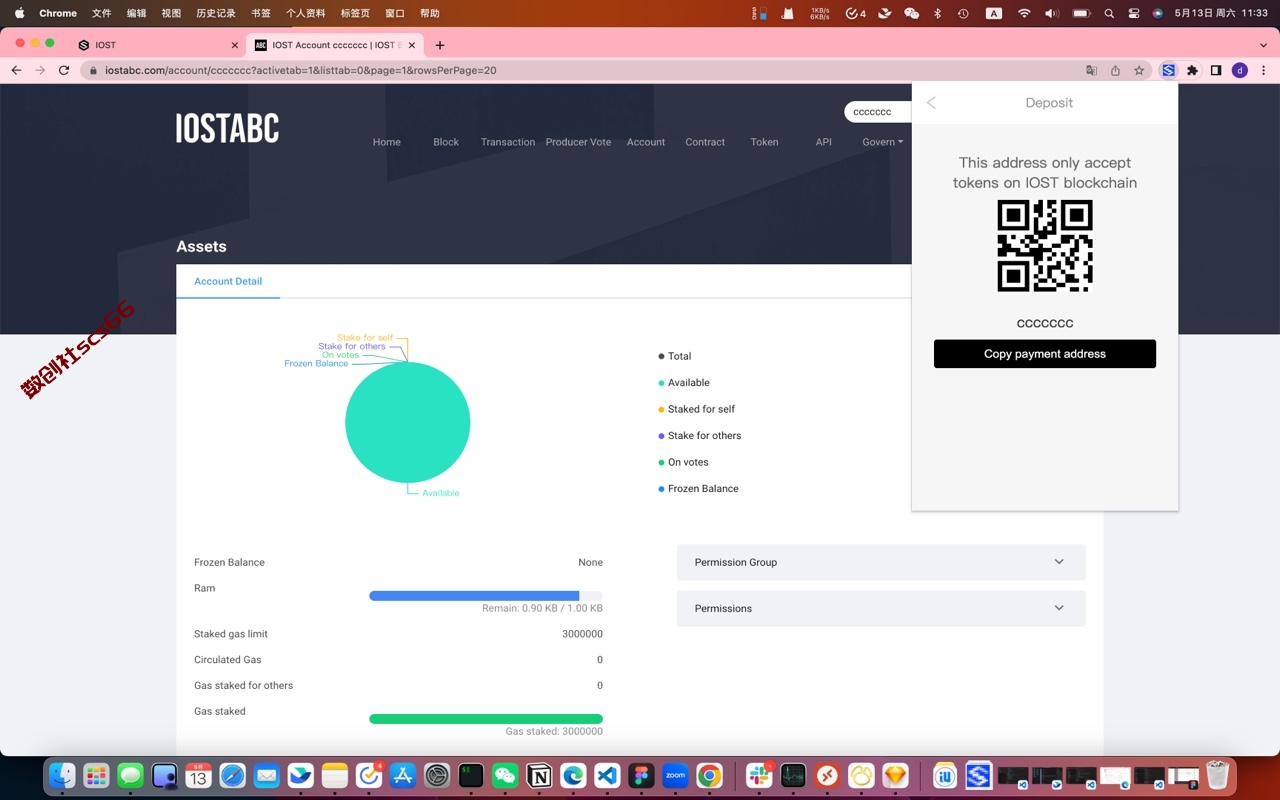Close the IOST tab
Screen dimensions: 1280x800
point(235,45)
